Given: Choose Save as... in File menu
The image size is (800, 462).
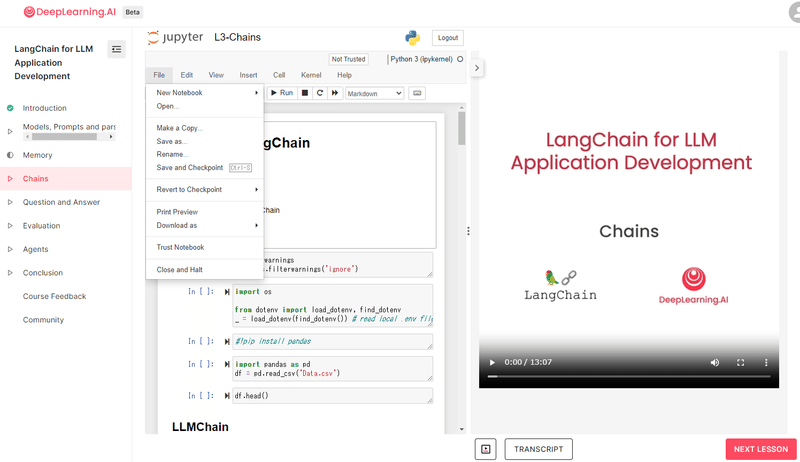Looking at the screenshot, I should click(205, 141).
